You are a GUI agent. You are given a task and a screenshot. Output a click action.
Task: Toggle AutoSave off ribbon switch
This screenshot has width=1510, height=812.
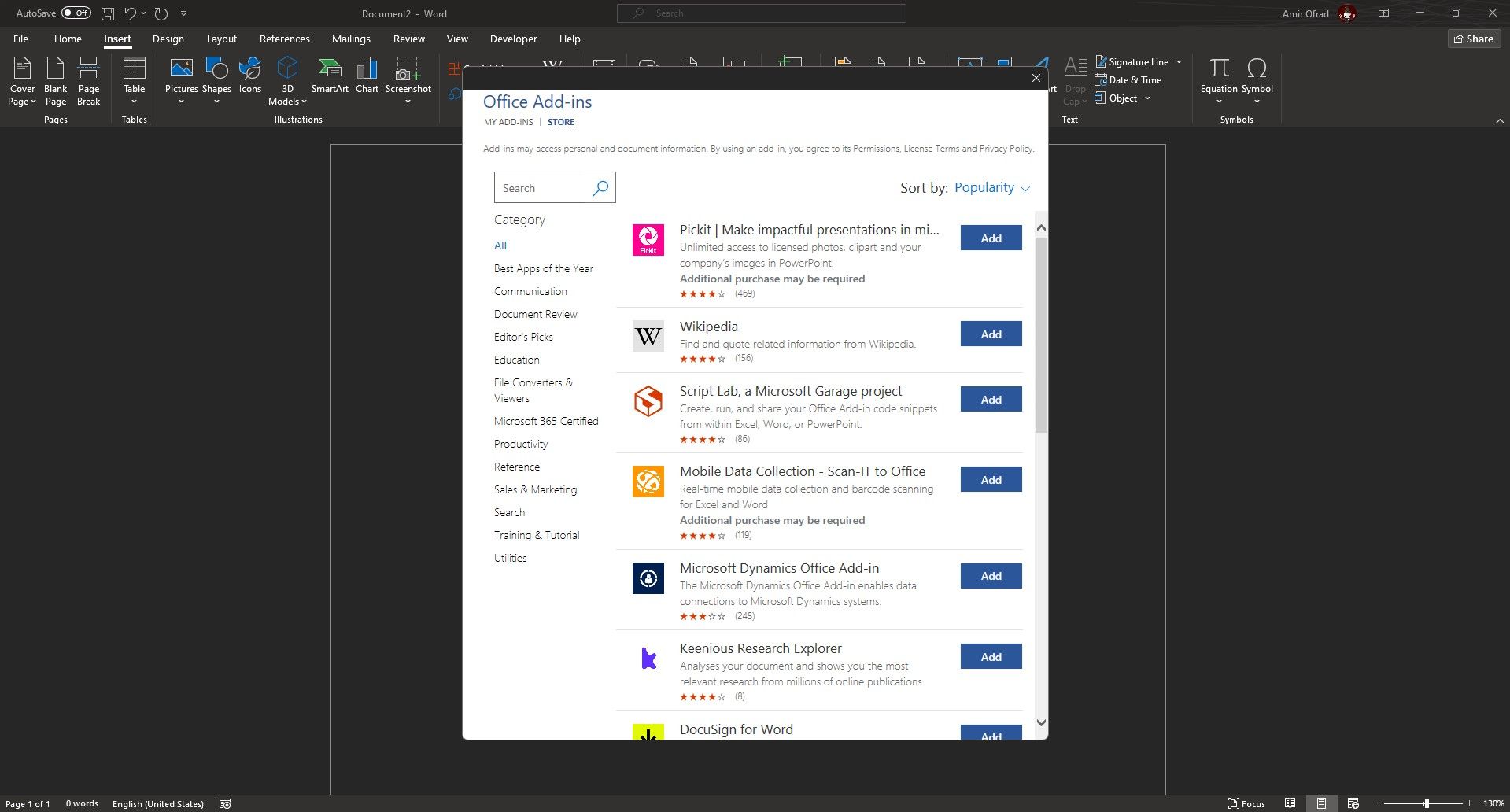(x=75, y=13)
